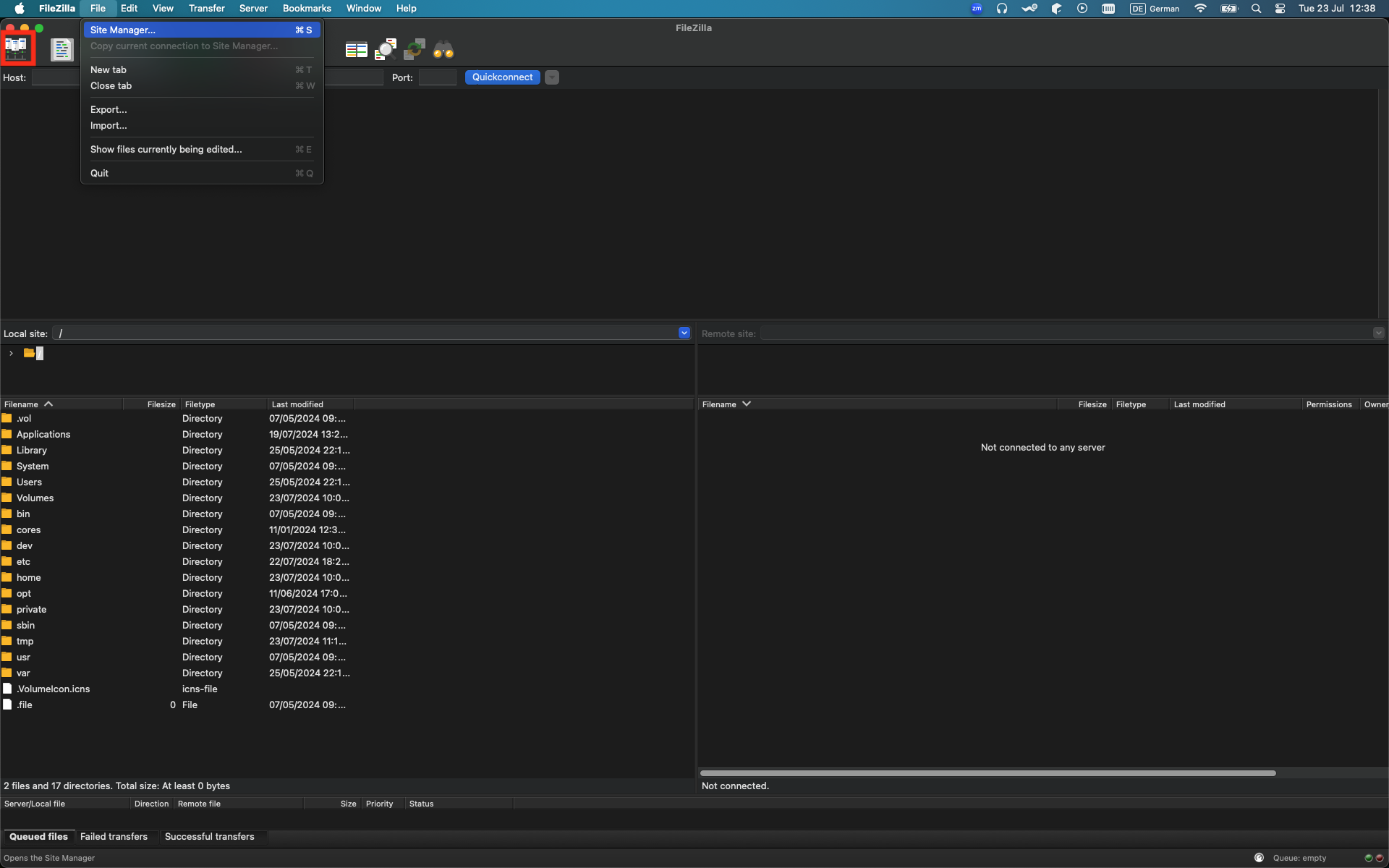
Task: Click remote pane horizontal scrollbar
Action: coord(987,773)
